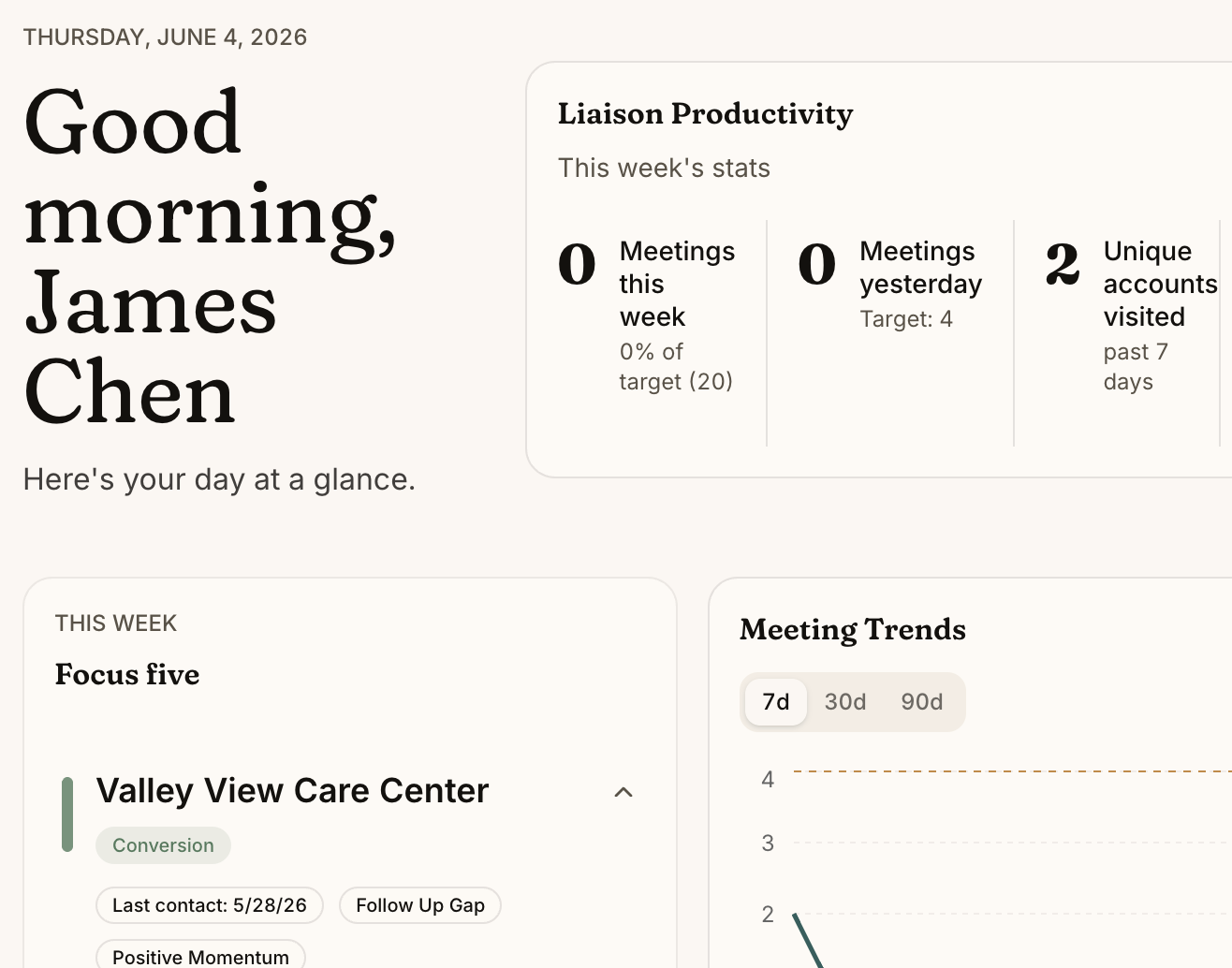The width and height of the screenshot is (1232, 968).
Task: Open Valley View Care Center account
Action: 292,791
